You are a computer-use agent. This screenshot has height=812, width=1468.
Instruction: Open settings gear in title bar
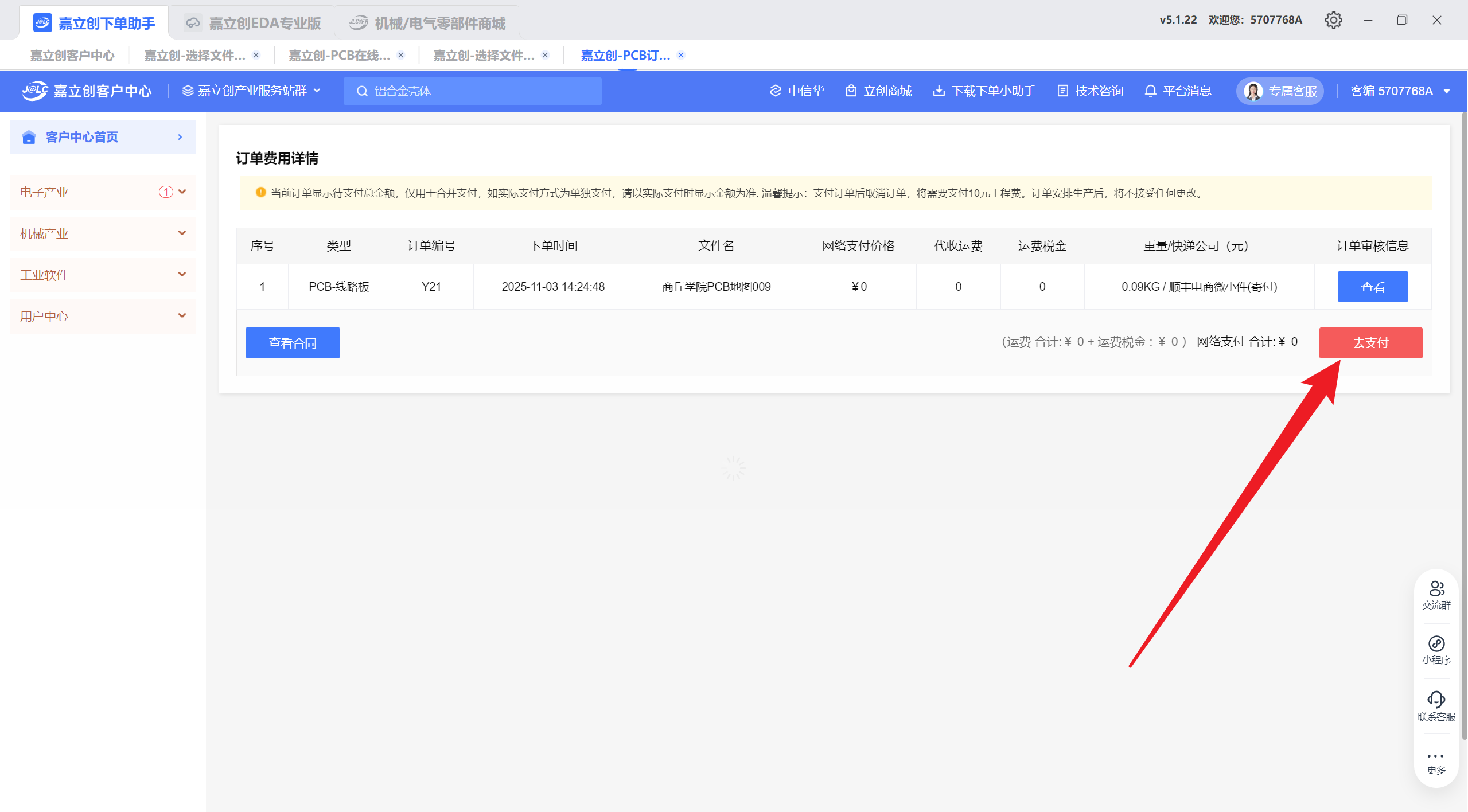[x=1333, y=20]
